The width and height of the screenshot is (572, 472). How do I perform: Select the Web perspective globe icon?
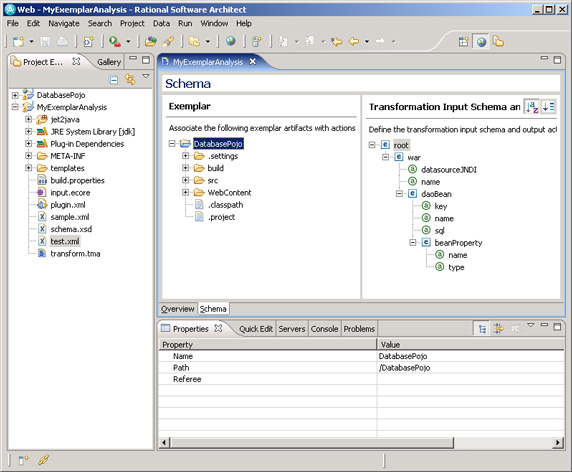tap(482, 42)
